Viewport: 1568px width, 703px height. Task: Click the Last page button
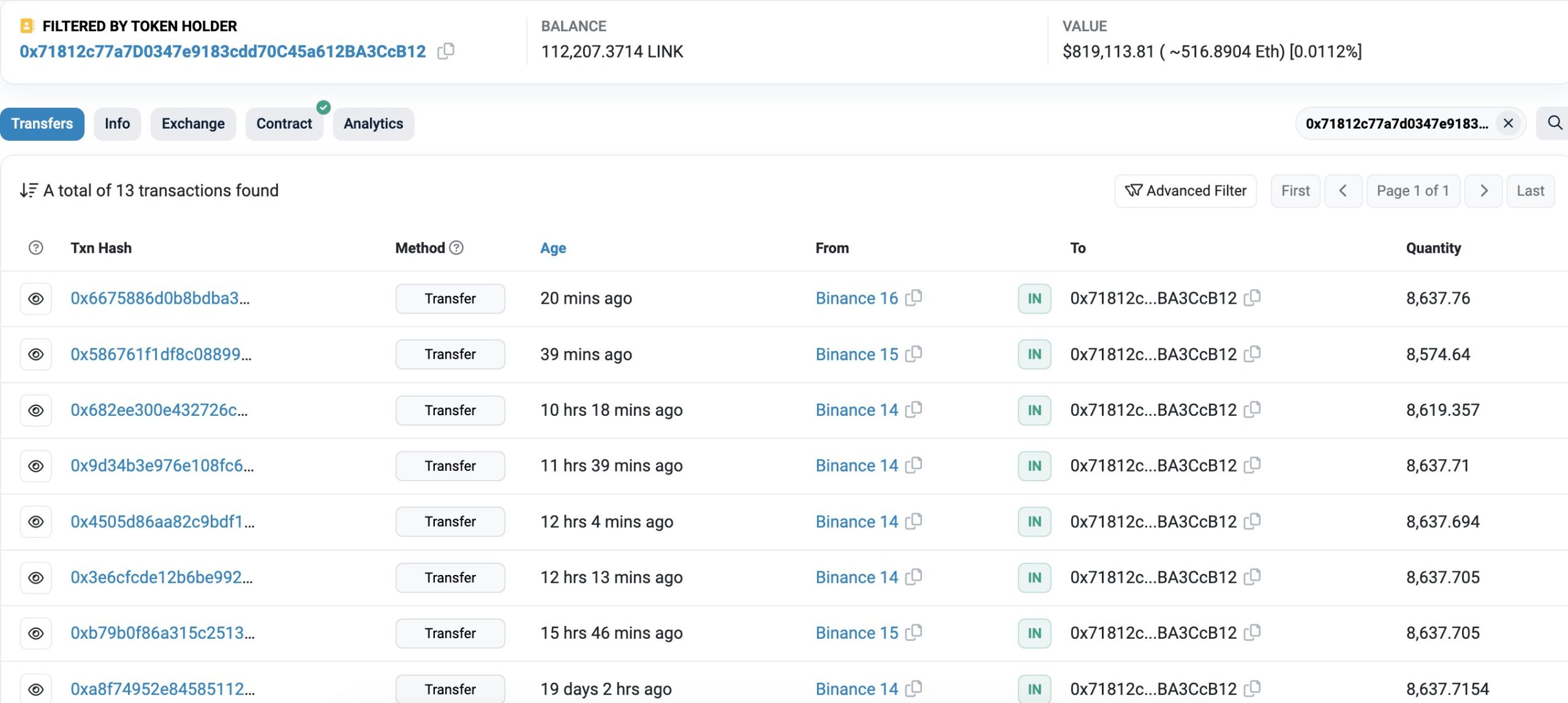[1530, 191]
